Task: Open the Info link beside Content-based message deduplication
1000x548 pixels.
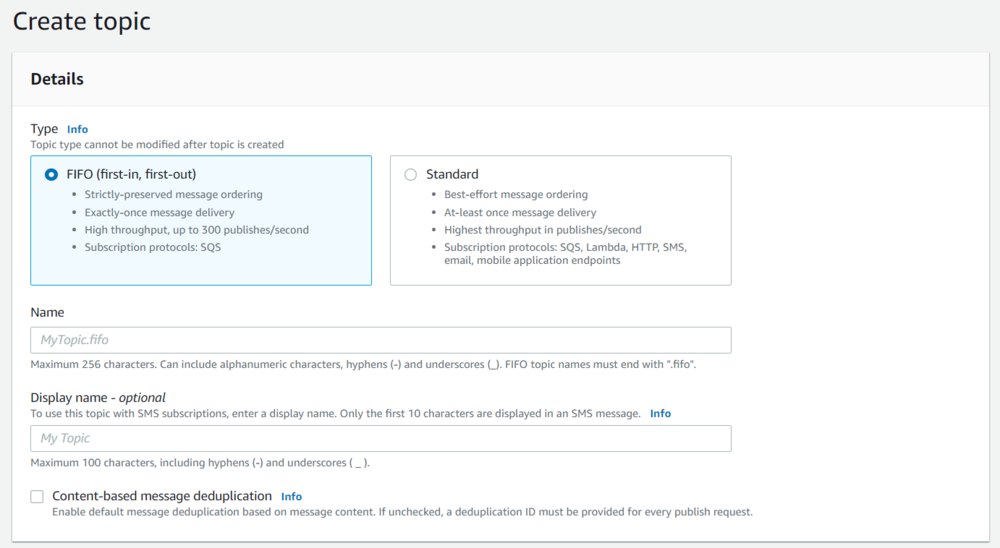Action: tap(291, 496)
